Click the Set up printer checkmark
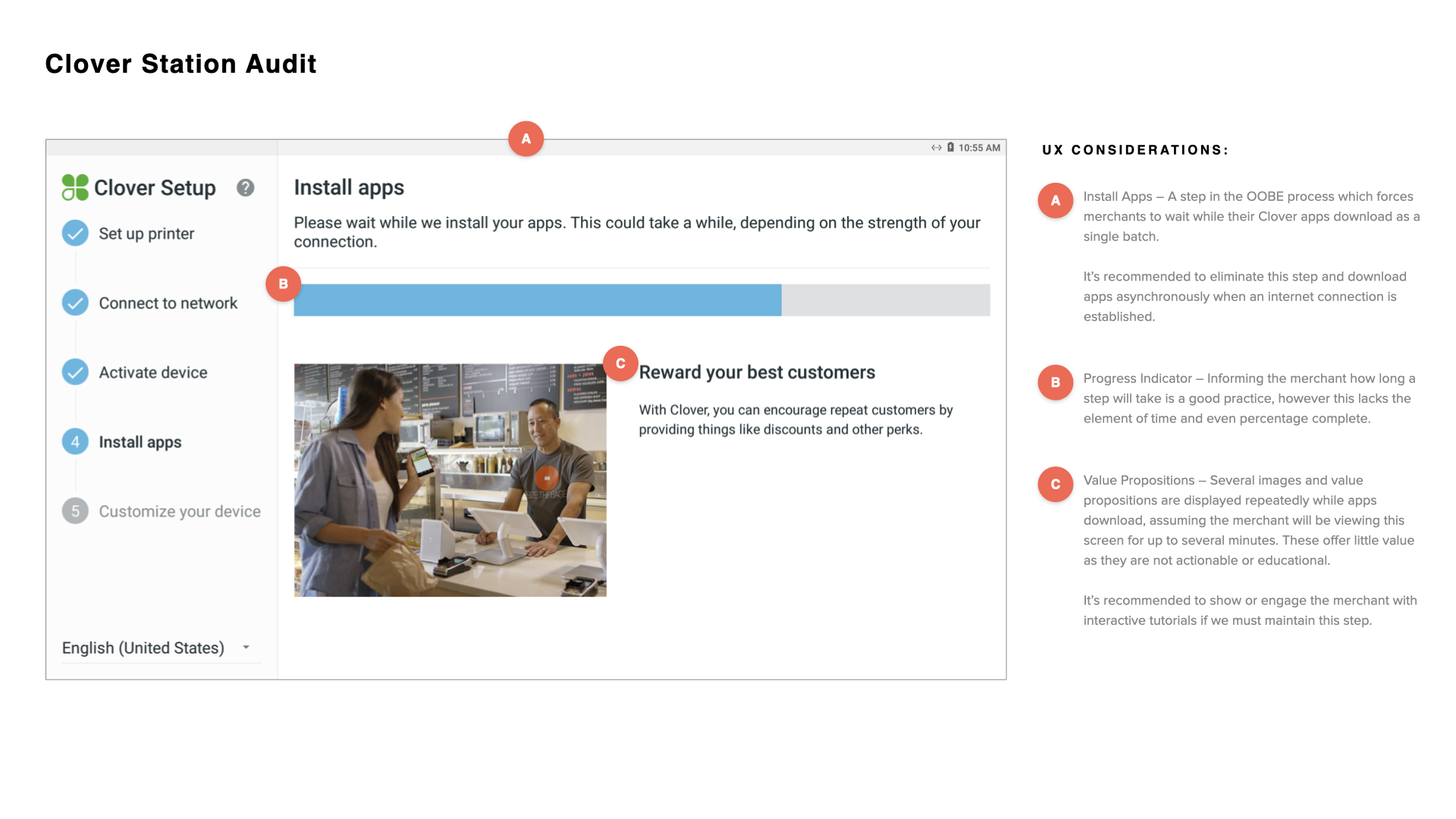1456x819 pixels. click(75, 234)
